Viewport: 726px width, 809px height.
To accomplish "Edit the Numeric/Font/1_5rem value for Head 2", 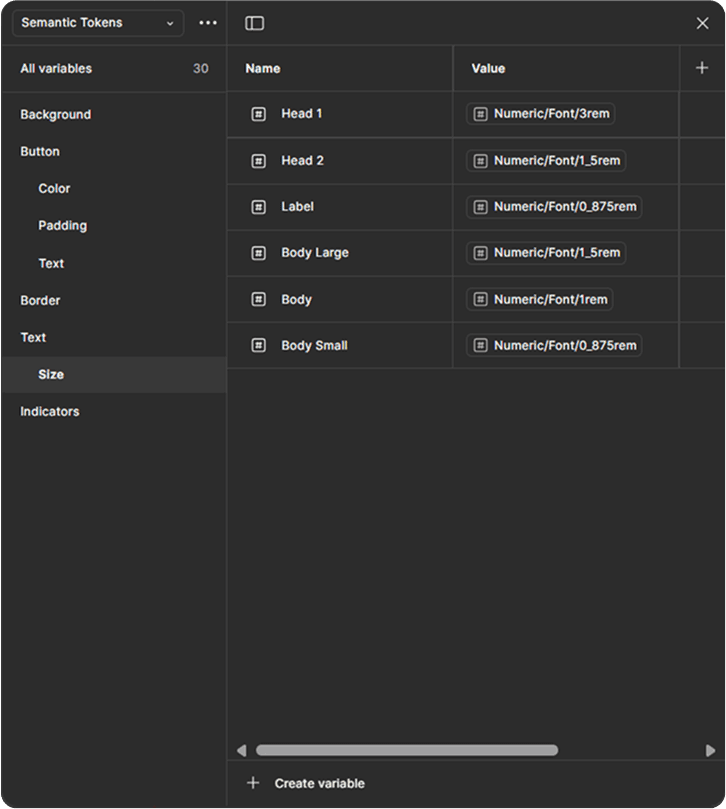I will click(x=546, y=161).
